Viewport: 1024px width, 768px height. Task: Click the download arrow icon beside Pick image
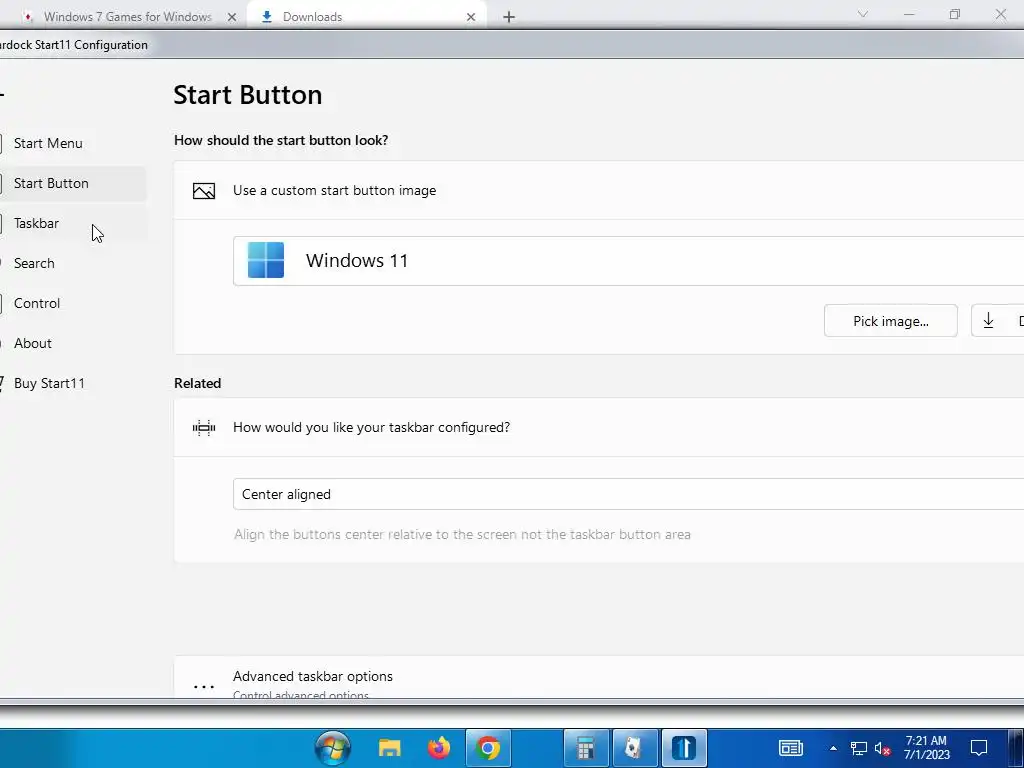988,321
